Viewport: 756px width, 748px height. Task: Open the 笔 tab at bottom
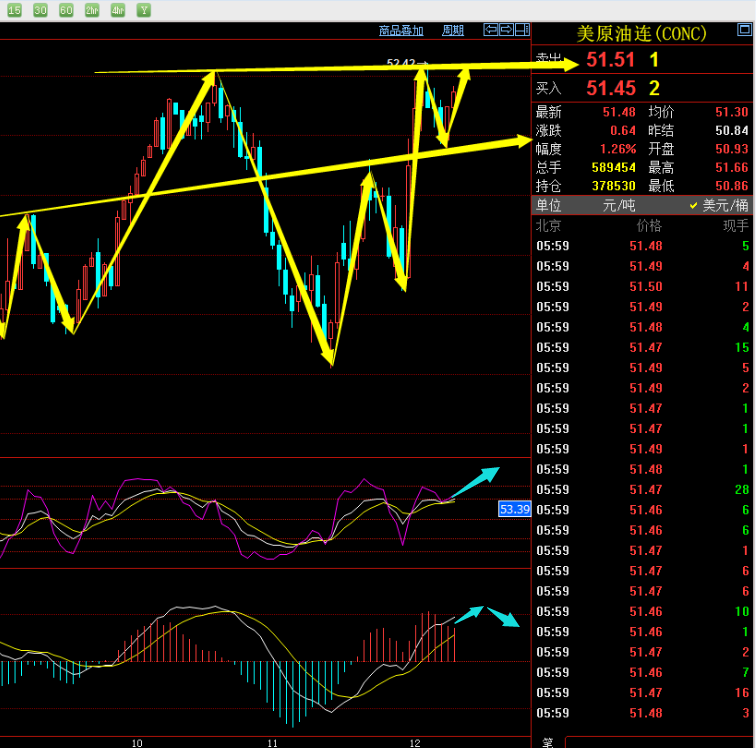(x=547, y=742)
